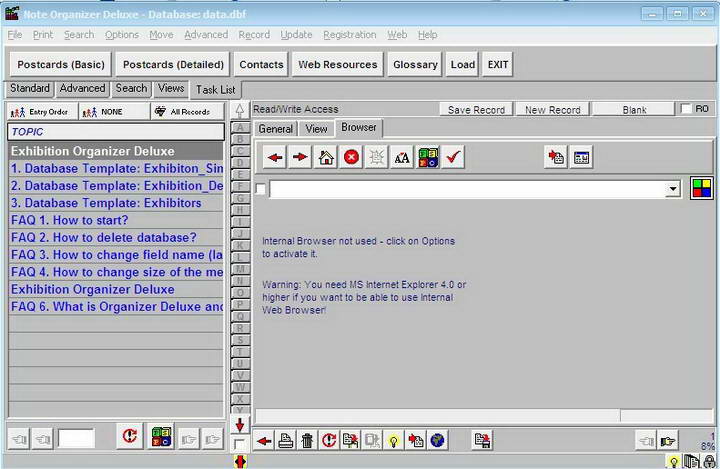
Task: Open the NONE secondary sort selector
Action: [114, 112]
